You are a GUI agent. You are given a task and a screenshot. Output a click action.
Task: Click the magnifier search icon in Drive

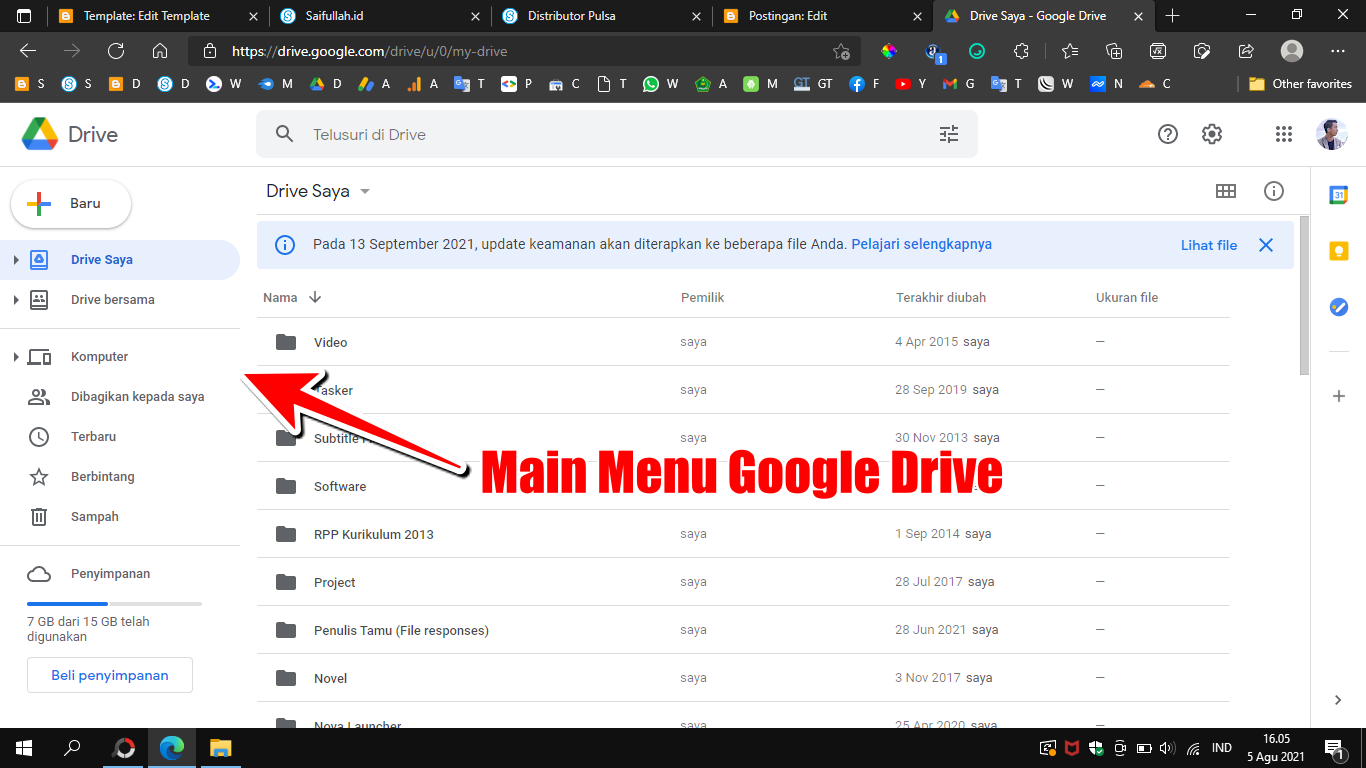coord(285,134)
